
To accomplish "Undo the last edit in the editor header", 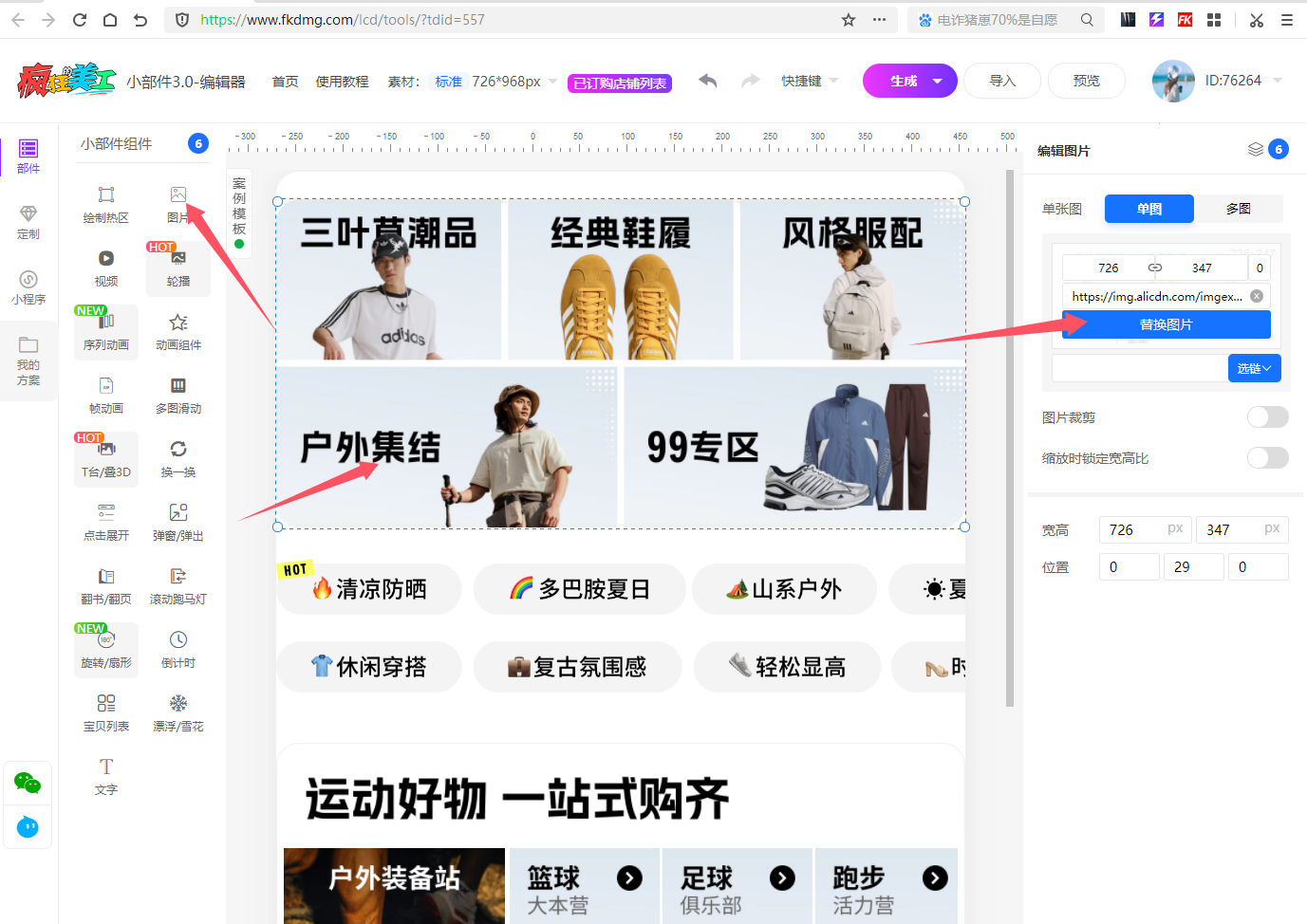I will pyautogui.click(x=708, y=81).
